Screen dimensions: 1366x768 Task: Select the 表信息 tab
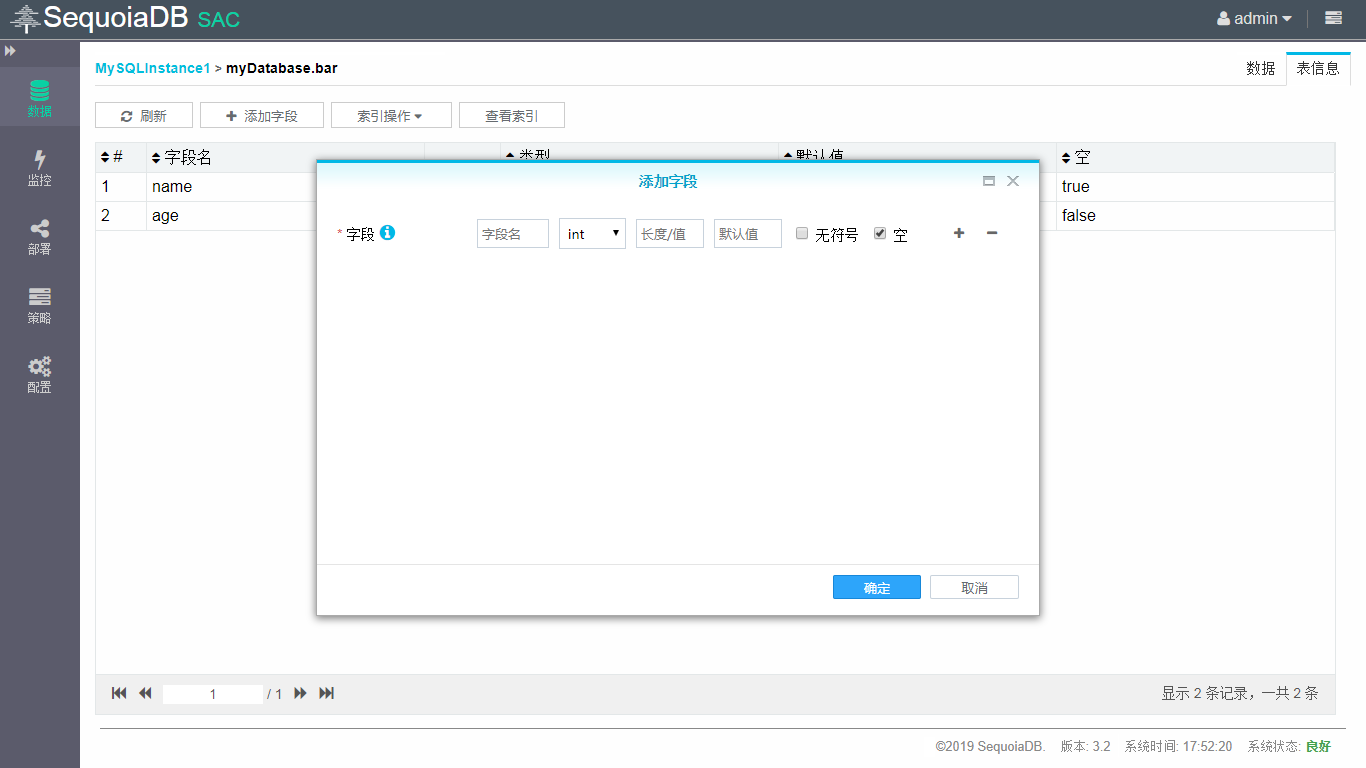(1318, 69)
